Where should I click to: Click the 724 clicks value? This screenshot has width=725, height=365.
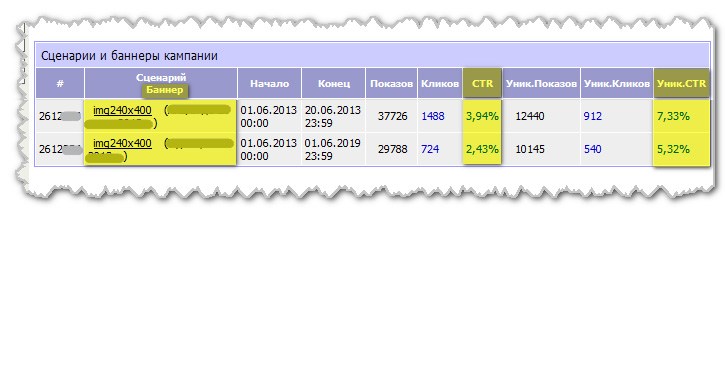coord(430,149)
